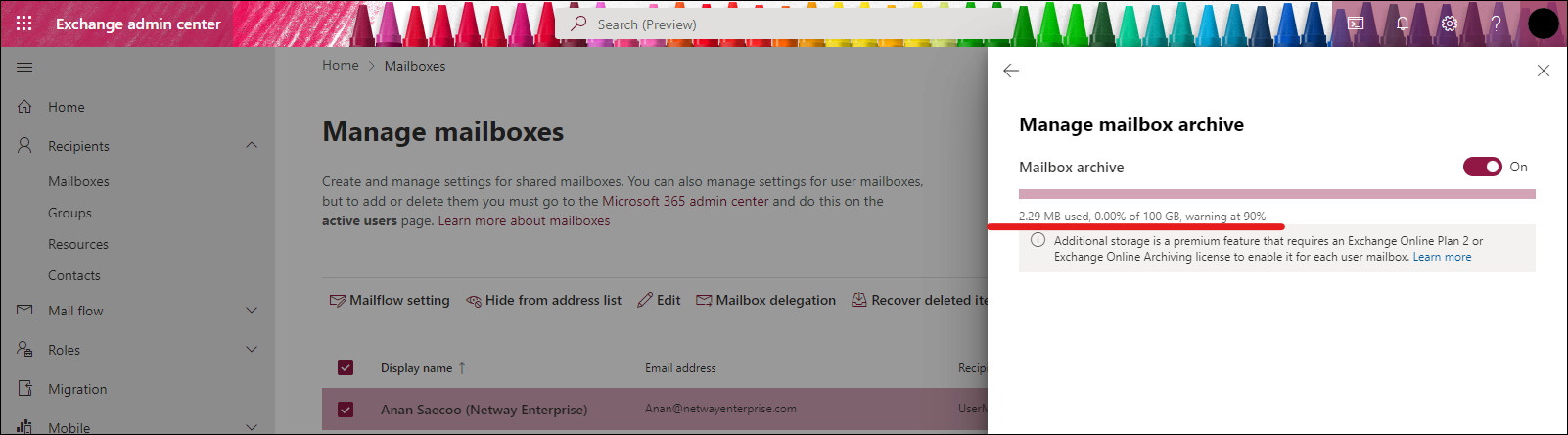Open Cloud Shell icon in header

pos(1356,24)
